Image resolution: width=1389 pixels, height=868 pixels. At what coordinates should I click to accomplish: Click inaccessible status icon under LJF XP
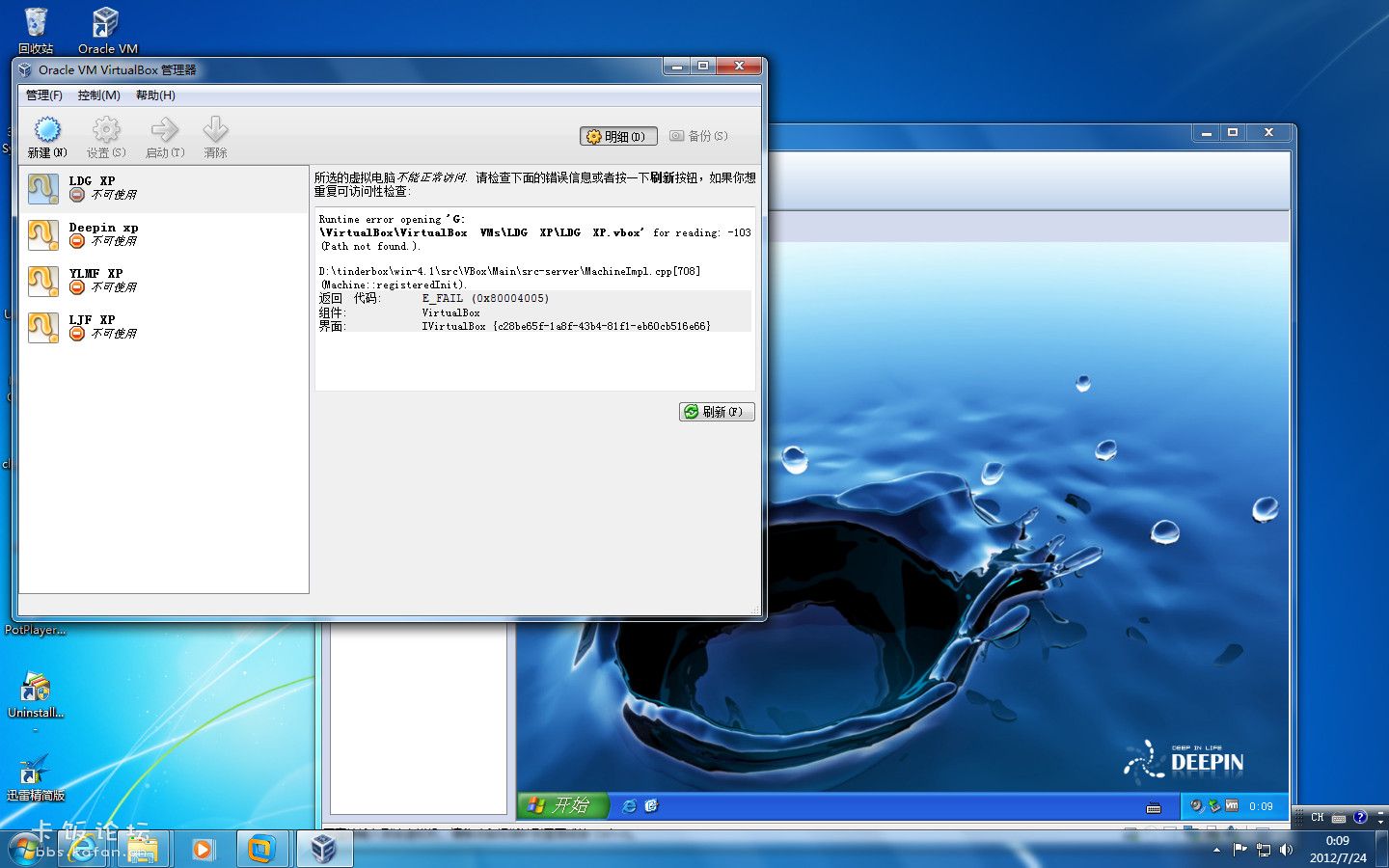click(x=77, y=334)
